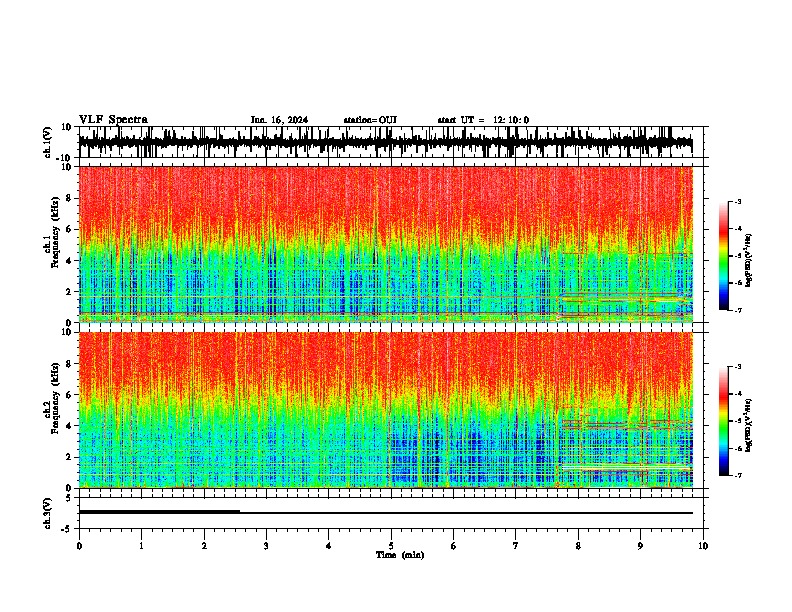Viewport: 792px width, 612px height.
Task: Click the "-7" label on ch.2 color scale
Action: (737, 476)
